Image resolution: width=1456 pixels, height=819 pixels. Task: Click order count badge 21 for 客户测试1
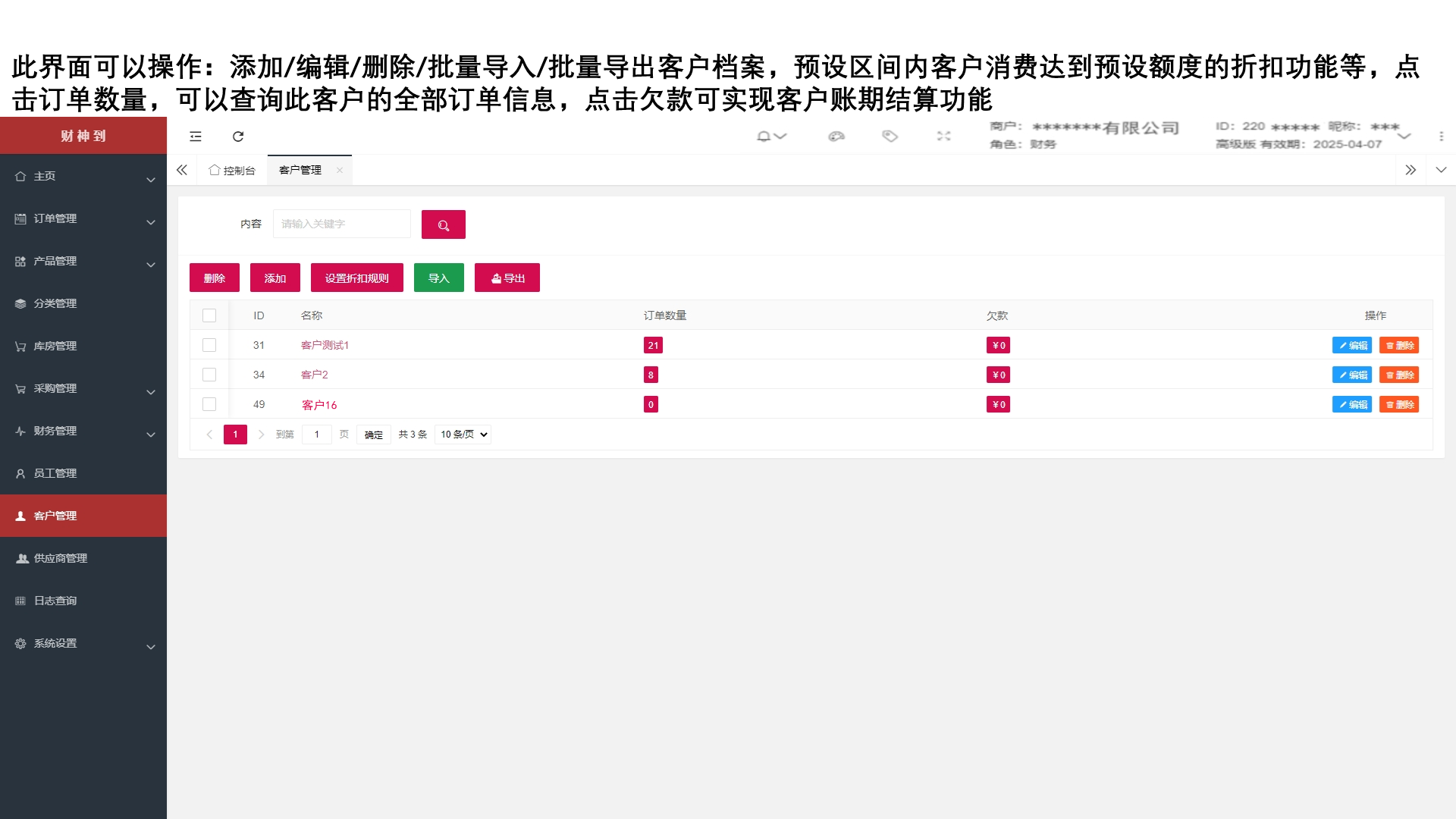(653, 345)
